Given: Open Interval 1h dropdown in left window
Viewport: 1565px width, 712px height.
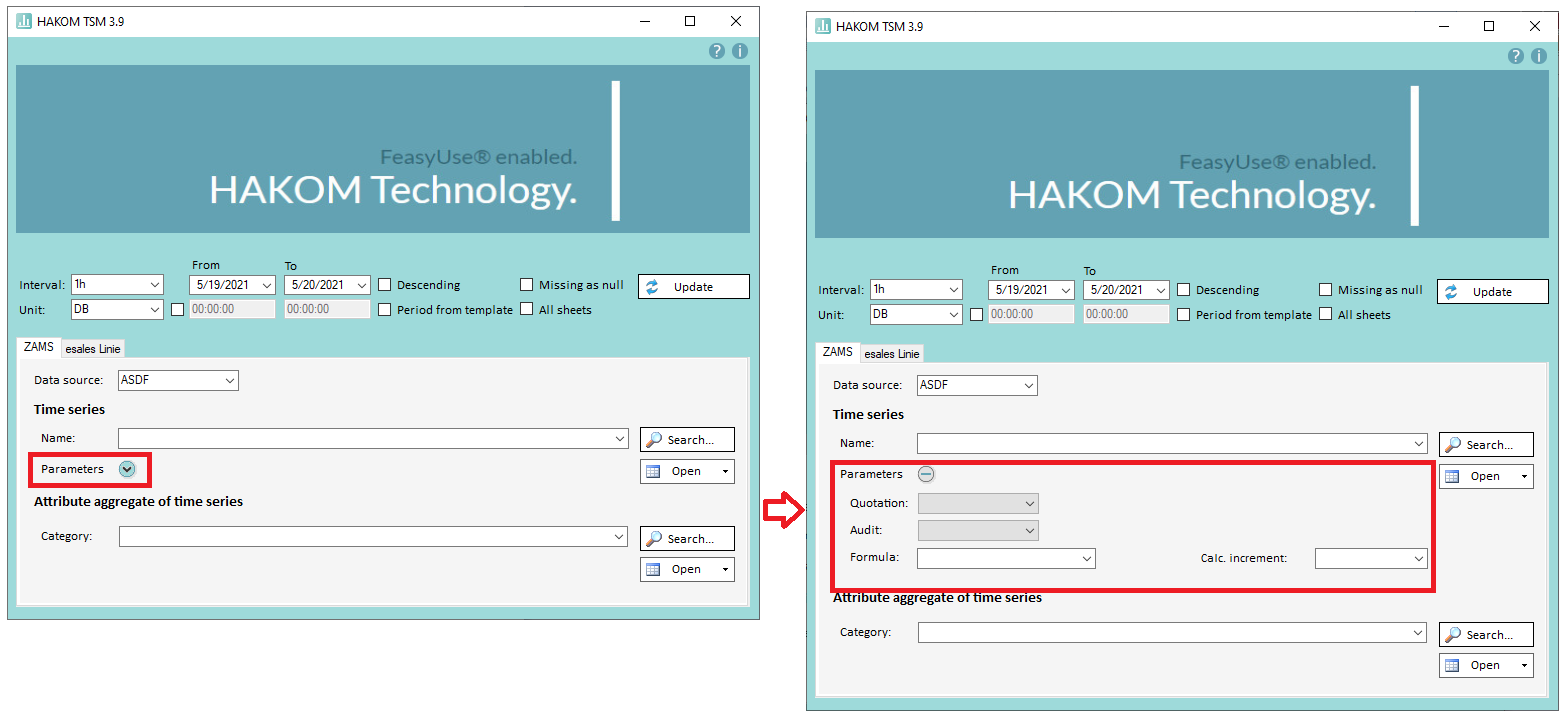Looking at the screenshot, I should point(117,285).
